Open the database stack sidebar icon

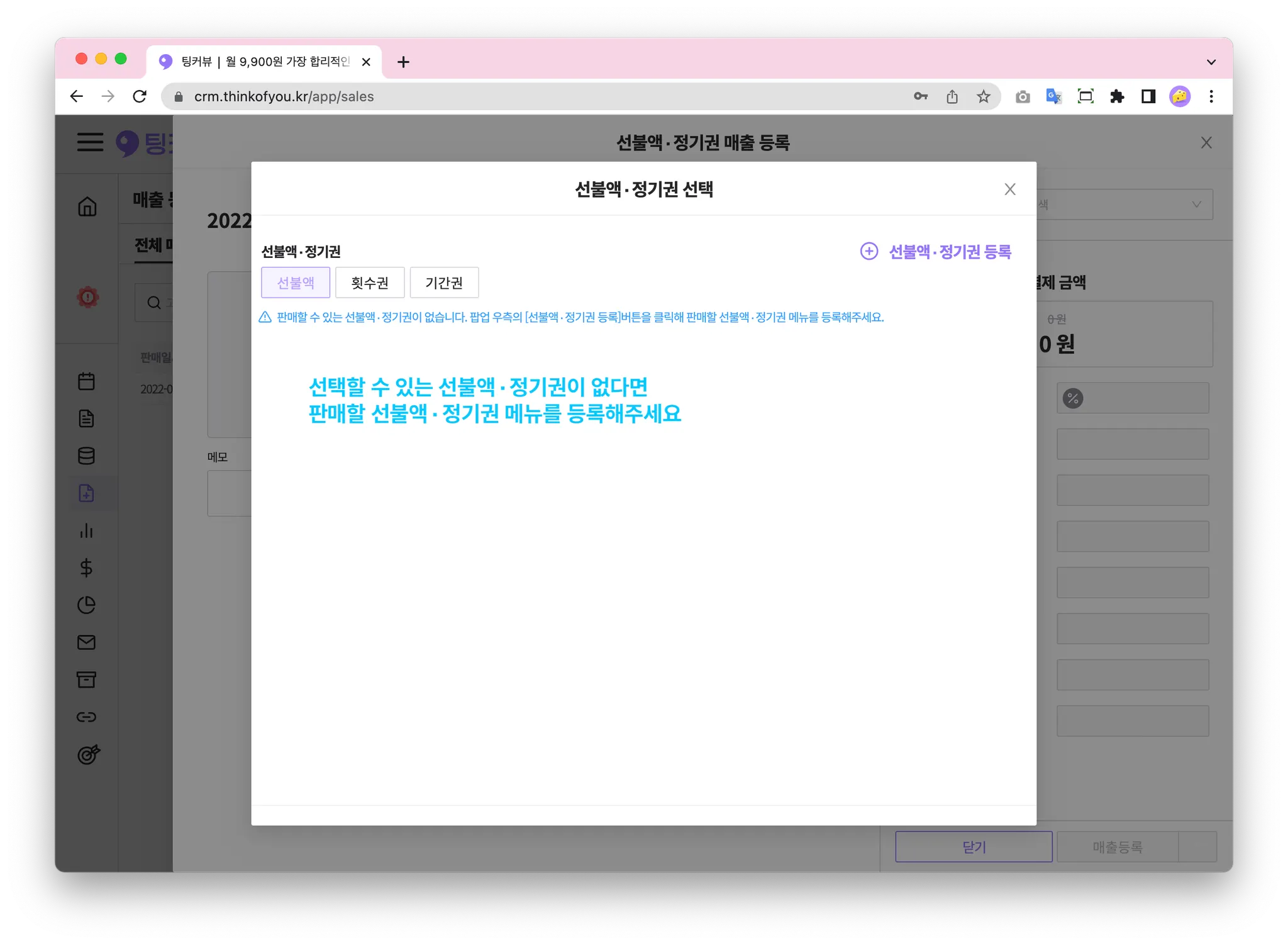click(x=87, y=456)
